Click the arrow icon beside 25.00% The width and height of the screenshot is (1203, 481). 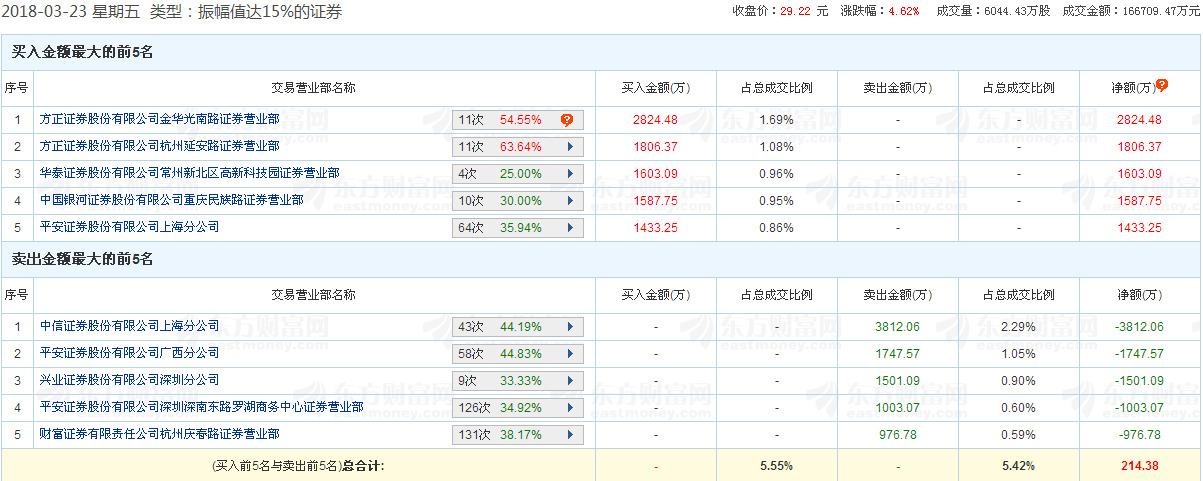569,174
